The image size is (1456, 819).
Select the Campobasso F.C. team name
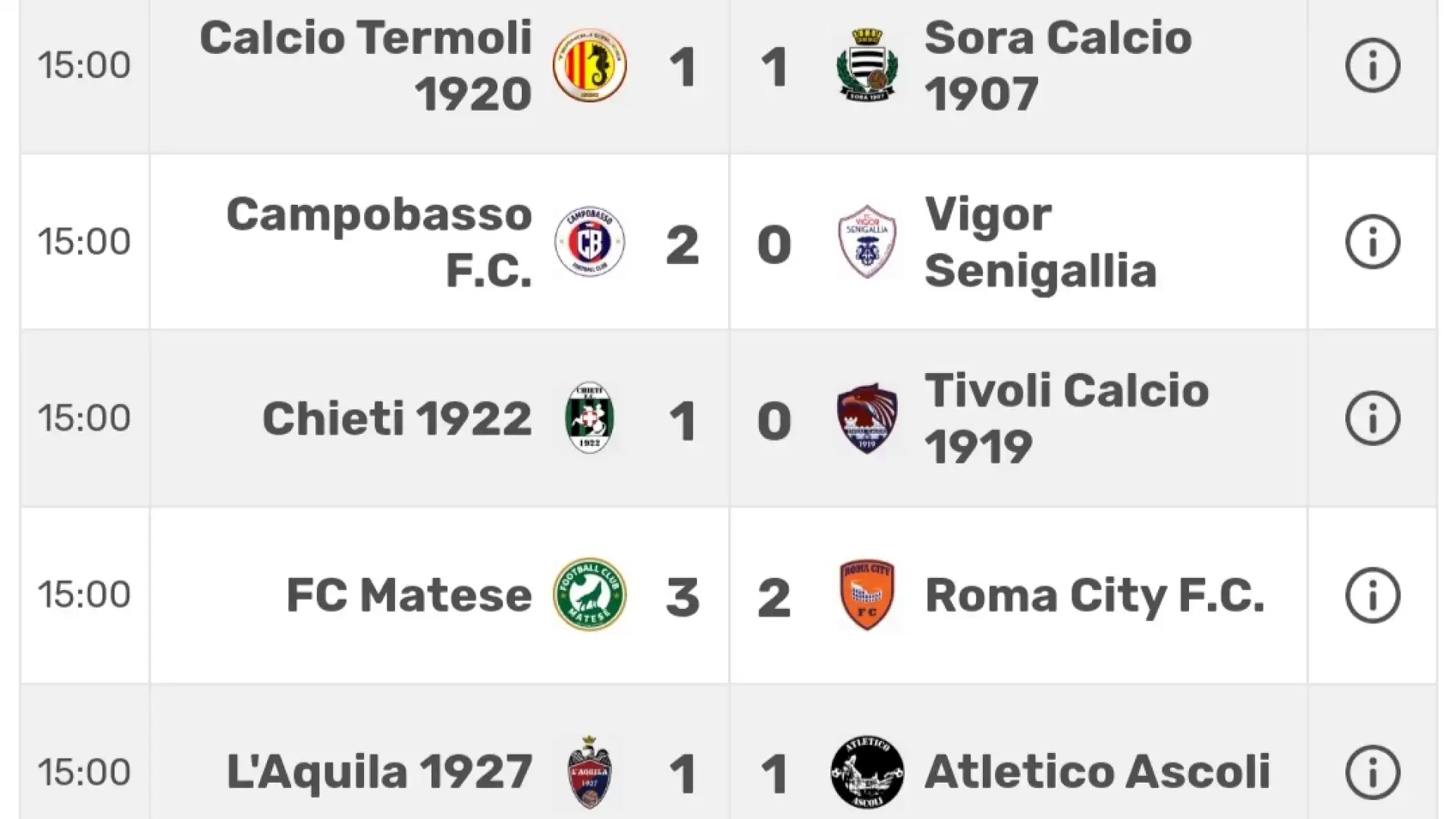coord(379,243)
